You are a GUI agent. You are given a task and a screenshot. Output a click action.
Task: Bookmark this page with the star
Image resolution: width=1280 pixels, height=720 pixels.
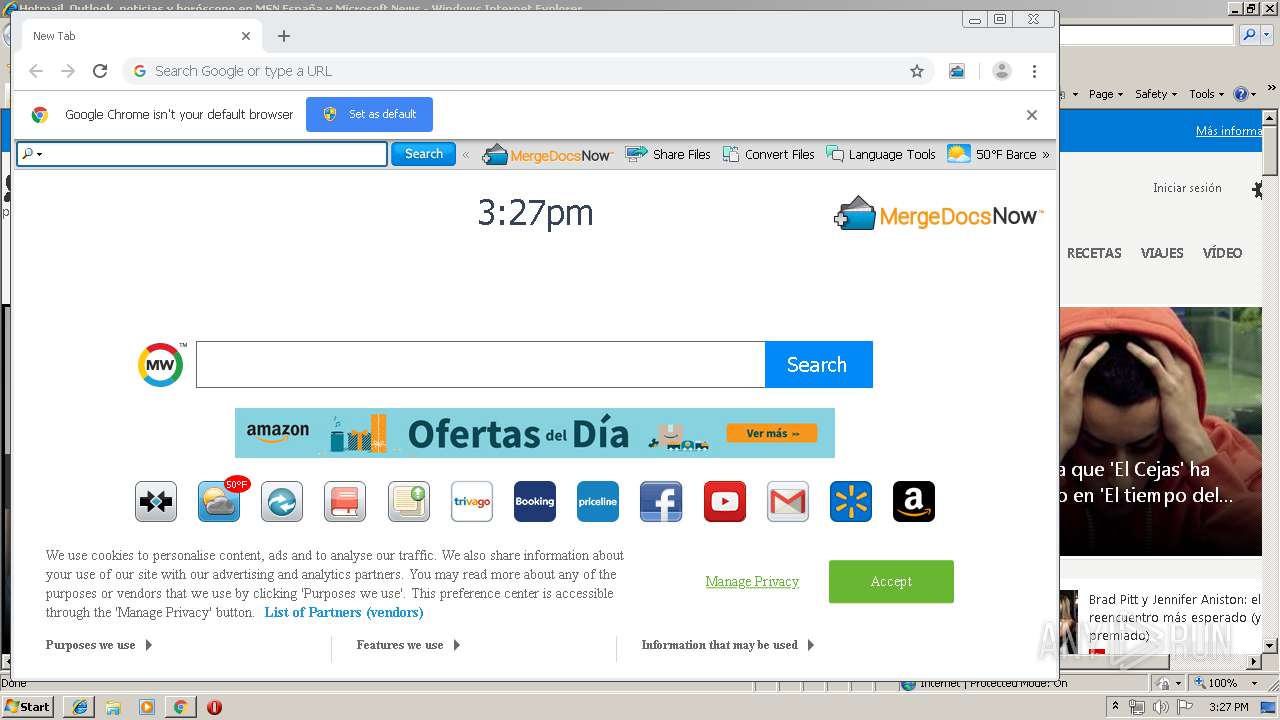point(917,71)
